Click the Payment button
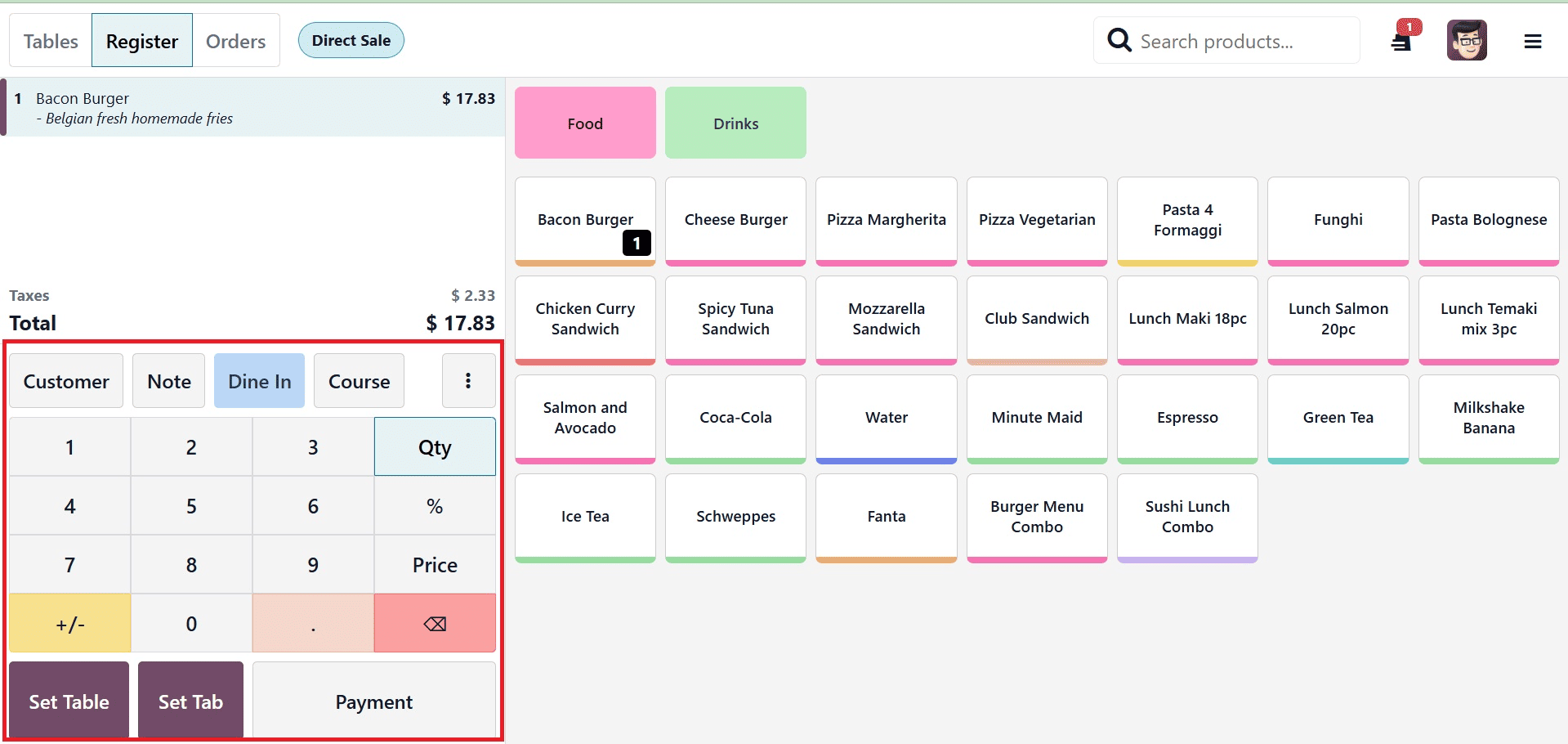Screen dimensions: 1568x744 pyautogui.click(x=373, y=701)
